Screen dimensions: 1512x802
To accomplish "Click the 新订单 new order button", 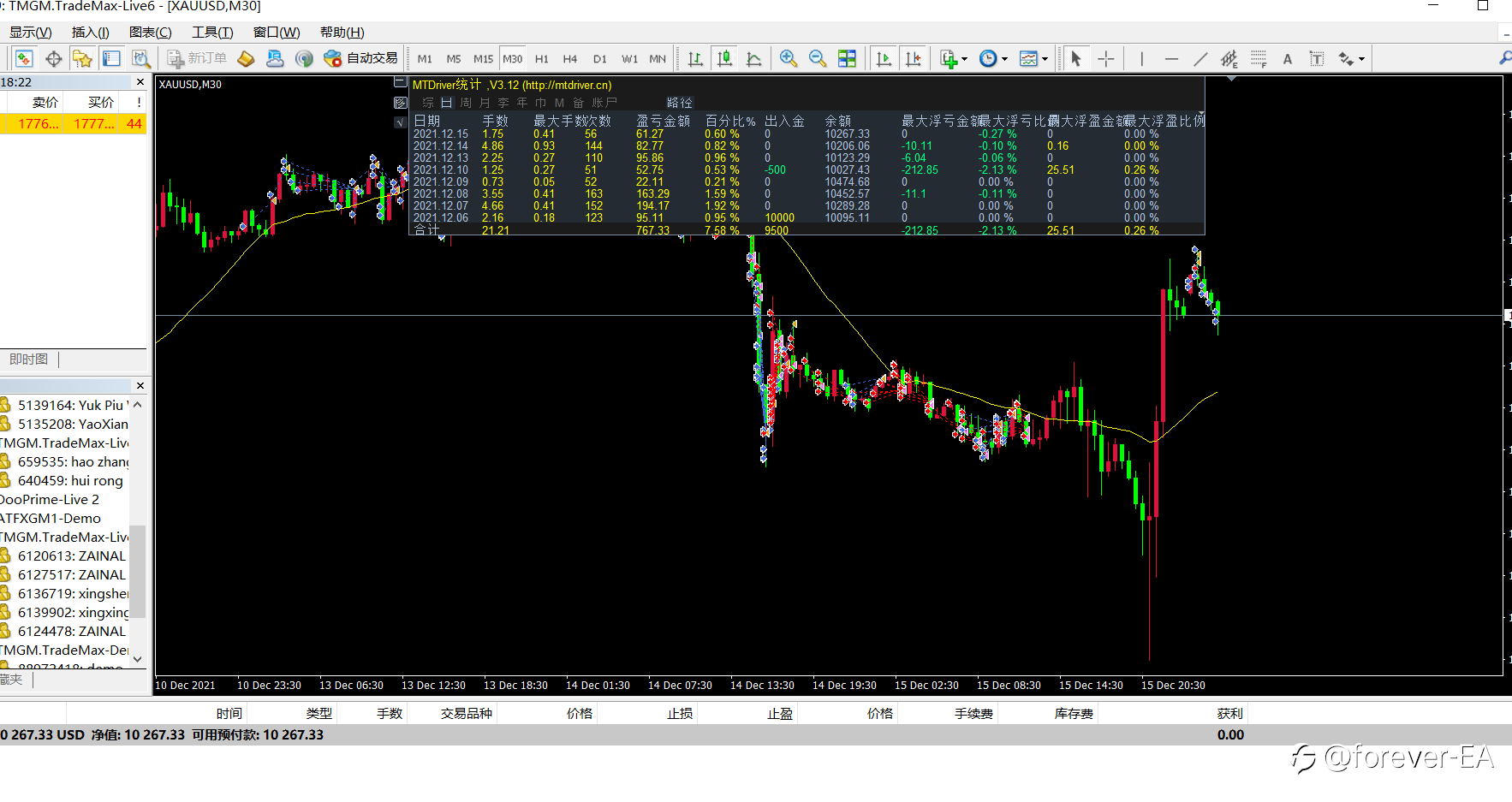I will point(198,58).
